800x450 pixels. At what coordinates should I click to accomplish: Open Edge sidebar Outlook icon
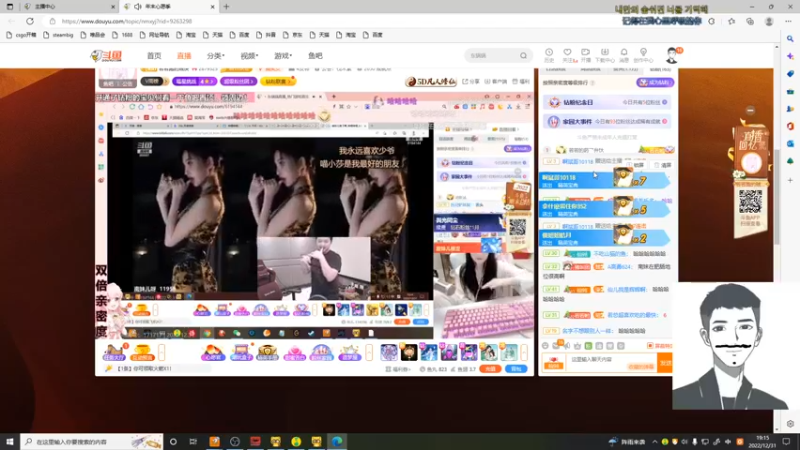tap(790, 144)
